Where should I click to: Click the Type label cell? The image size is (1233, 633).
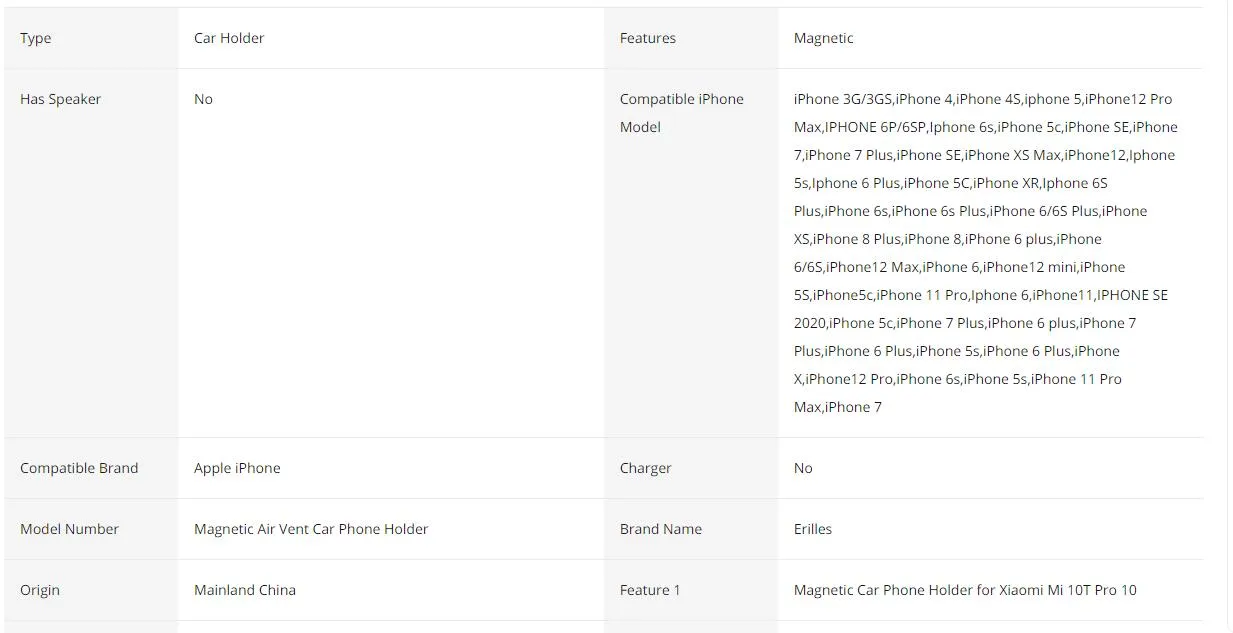pyautogui.click(x=91, y=38)
